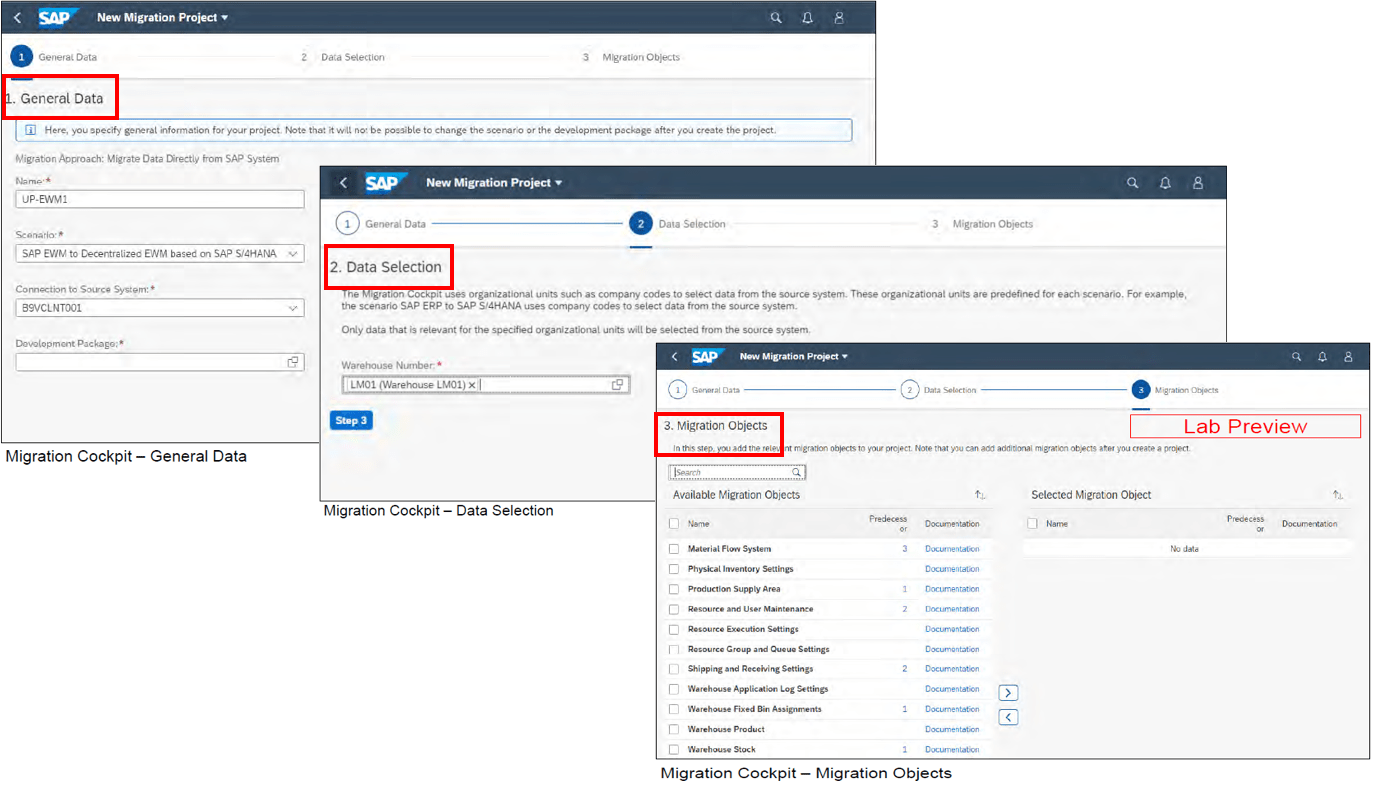Expand New Migration Project title in Migration Objects window

click(793, 356)
